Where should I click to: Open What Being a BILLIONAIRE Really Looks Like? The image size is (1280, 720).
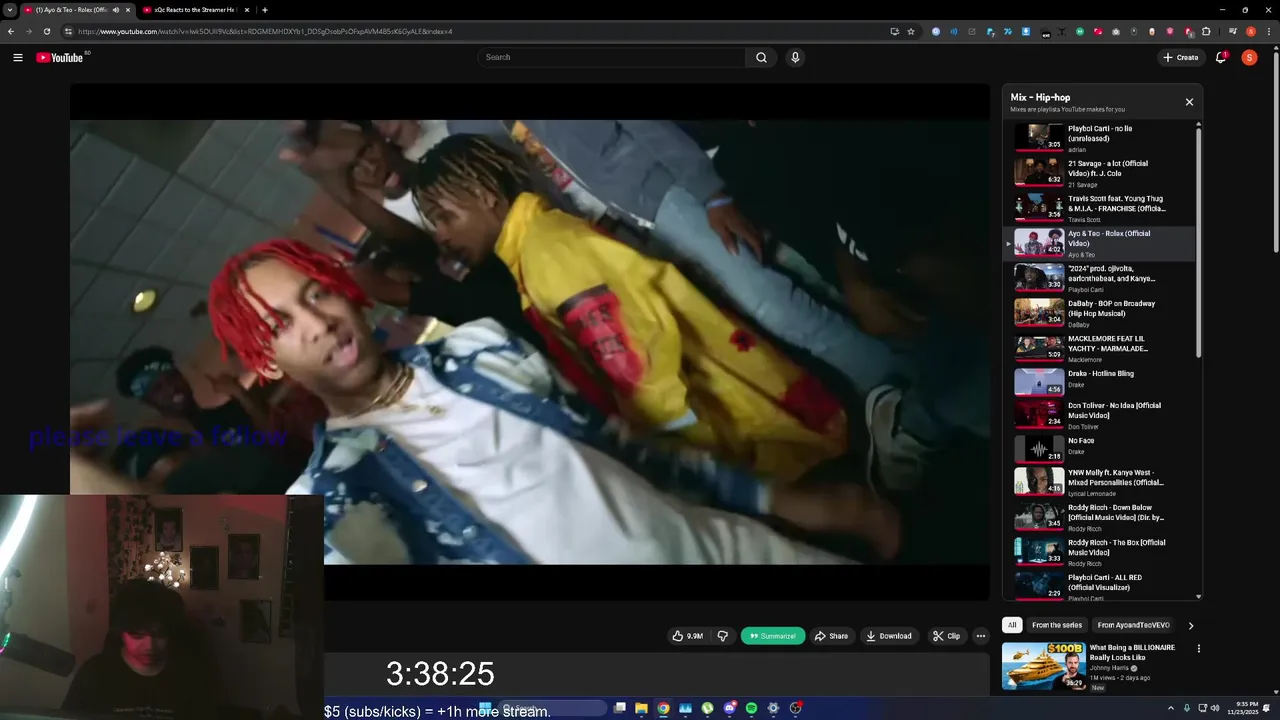[1132, 653]
